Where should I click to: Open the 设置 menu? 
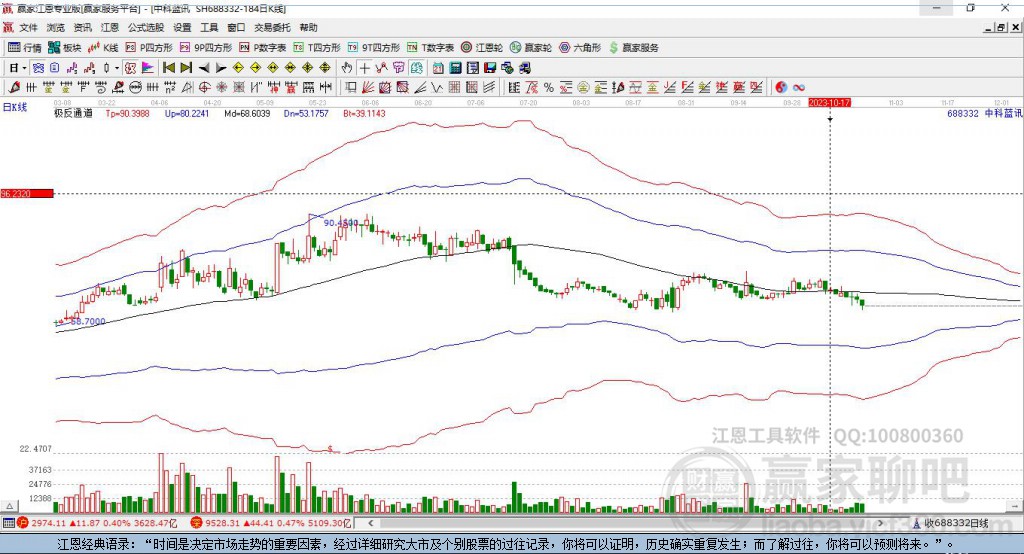(x=182, y=27)
